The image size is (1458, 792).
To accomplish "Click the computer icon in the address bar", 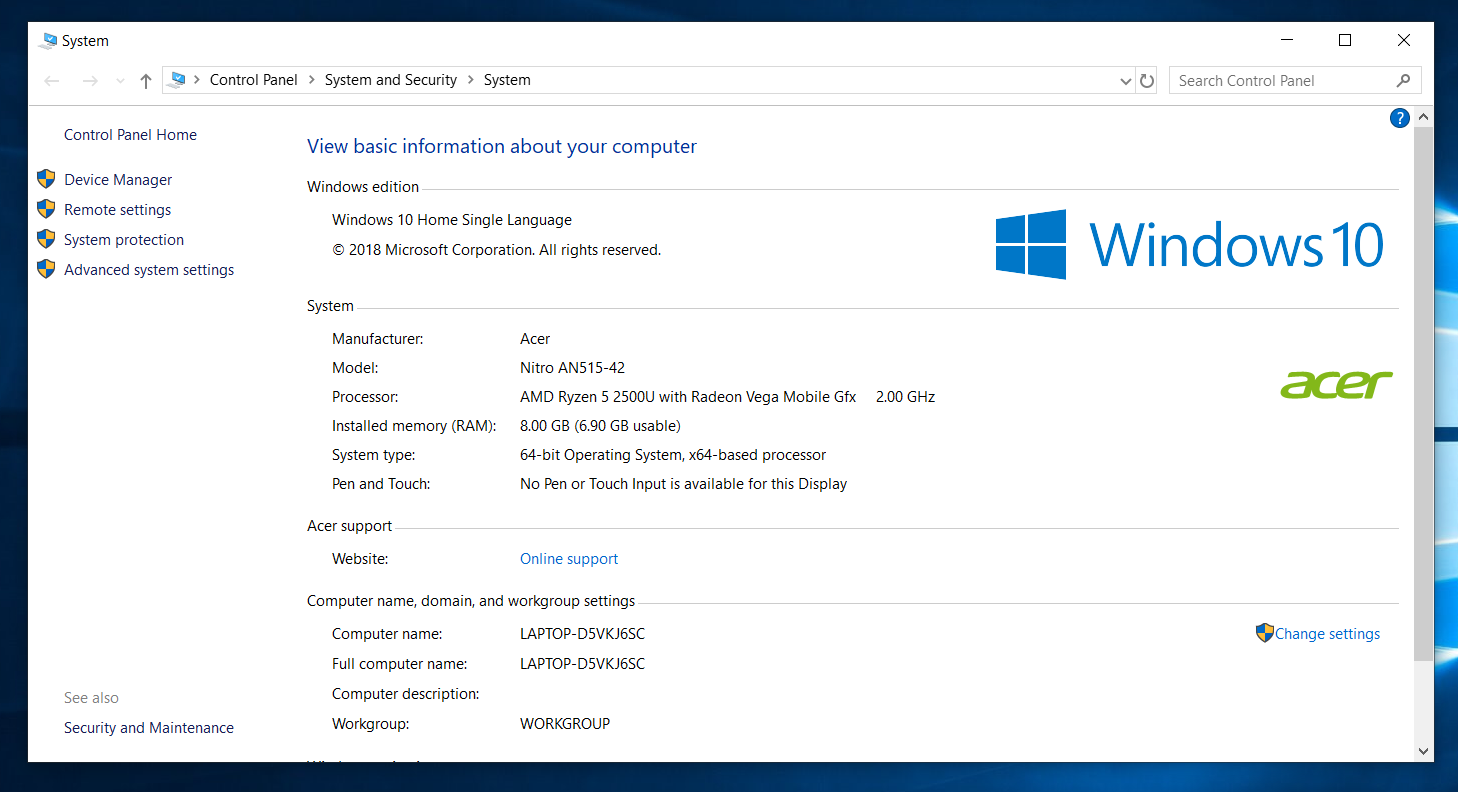I will click(x=177, y=80).
